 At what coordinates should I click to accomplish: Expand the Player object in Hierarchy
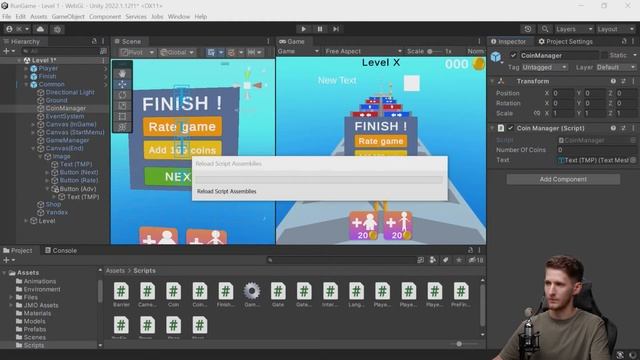pyautogui.click(x=26, y=69)
